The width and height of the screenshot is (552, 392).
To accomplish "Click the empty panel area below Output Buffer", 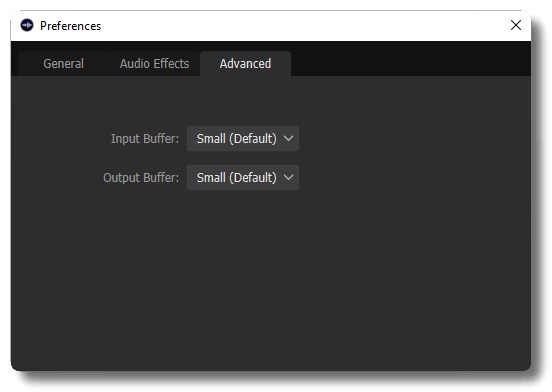I will point(270,278).
